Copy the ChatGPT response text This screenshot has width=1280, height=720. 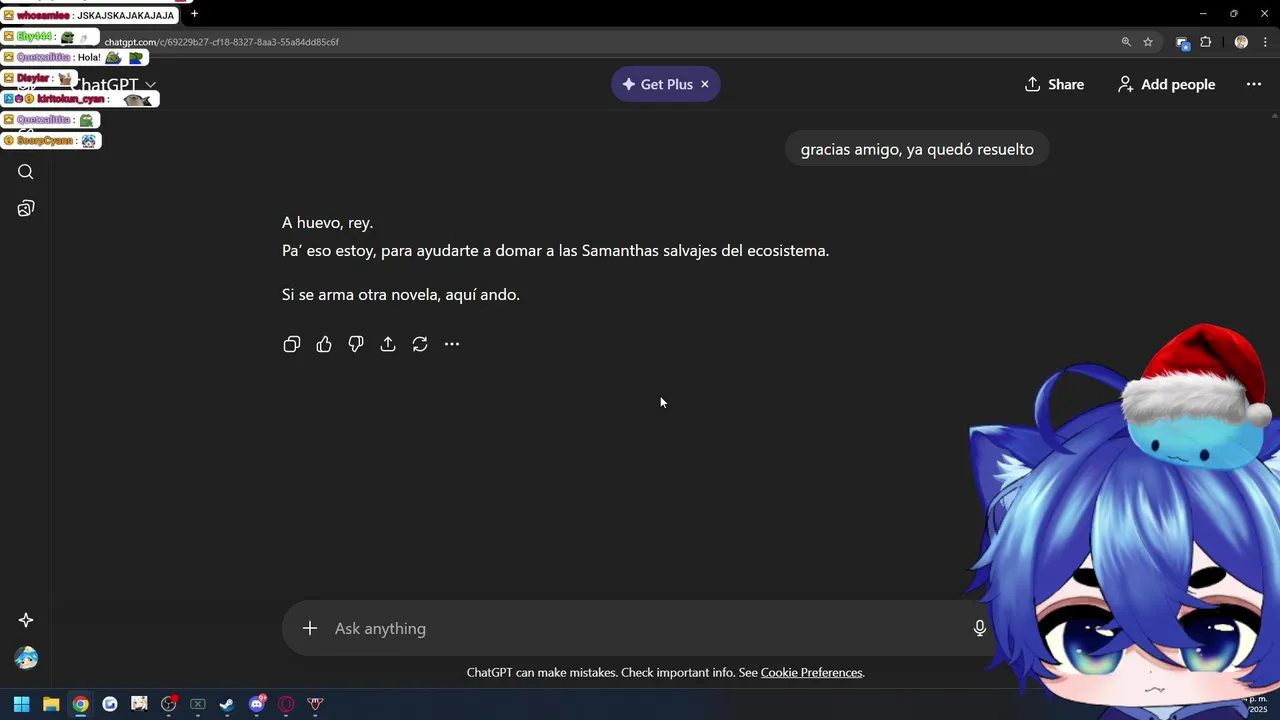(x=292, y=344)
